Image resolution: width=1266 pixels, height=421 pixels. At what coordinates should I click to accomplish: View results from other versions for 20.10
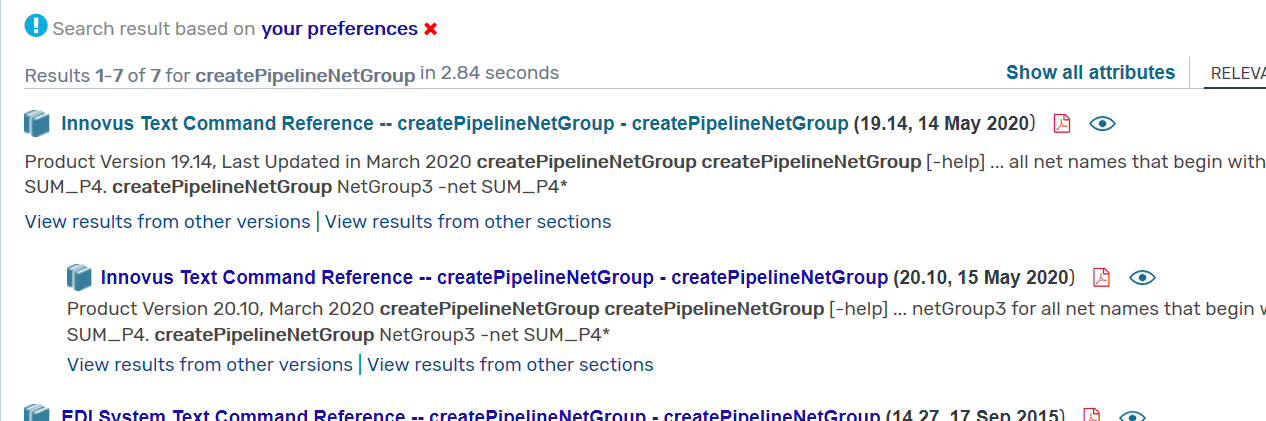(210, 364)
